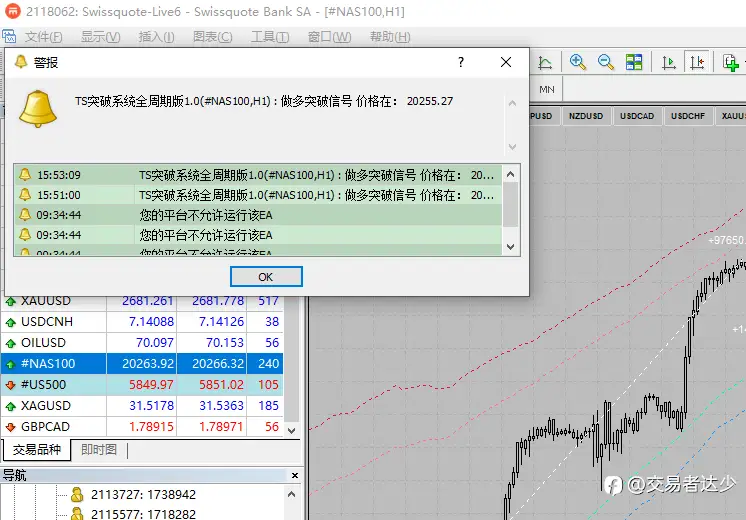746x520 pixels.
Task: Click #NAS100 bid price 20263.92
Action: pos(148,363)
